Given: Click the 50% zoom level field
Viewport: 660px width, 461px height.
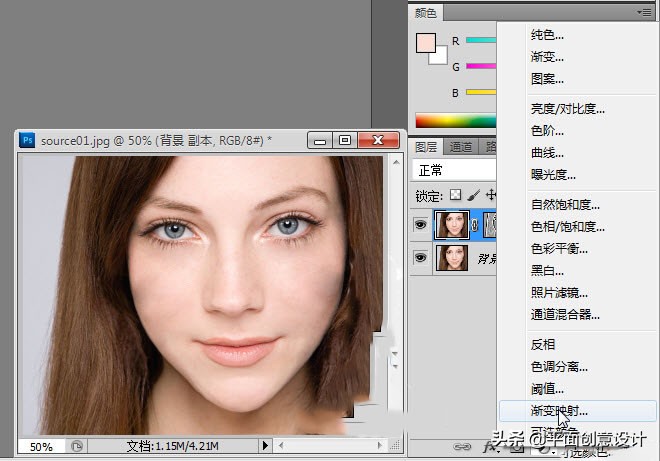Looking at the screenshot, I should click(41, 446).
